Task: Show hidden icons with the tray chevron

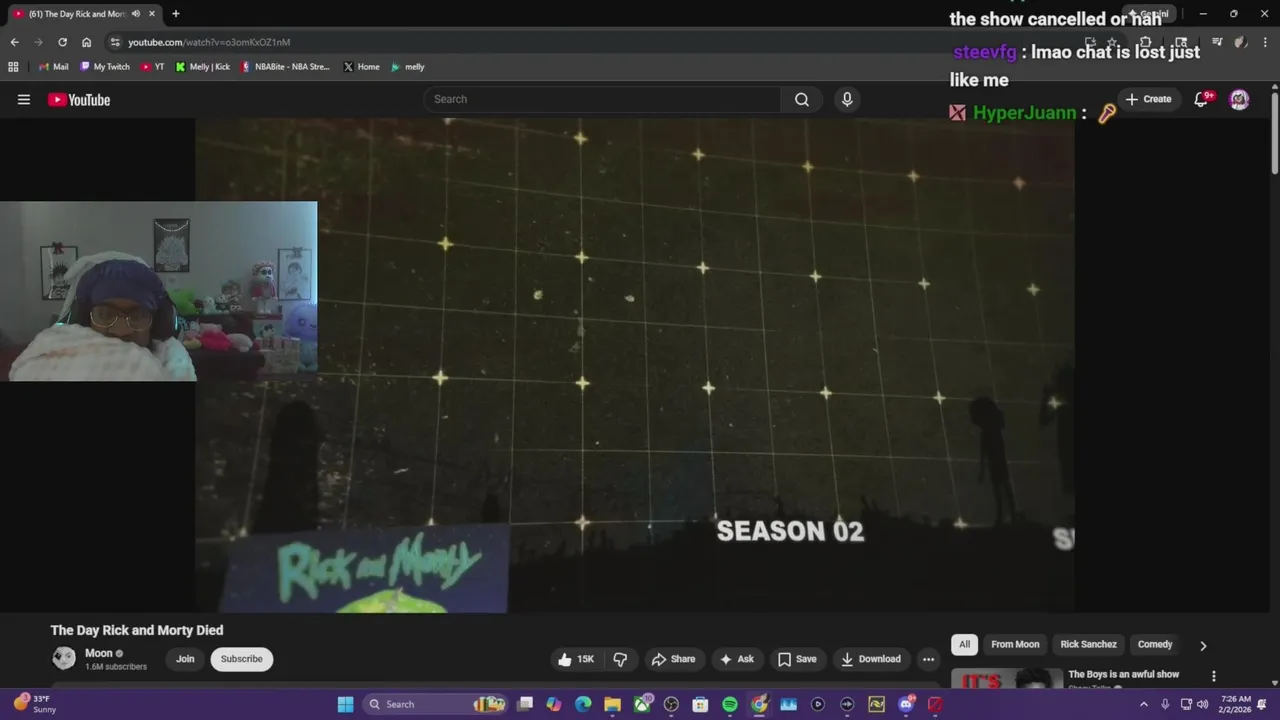Action: click(1144, 704)
